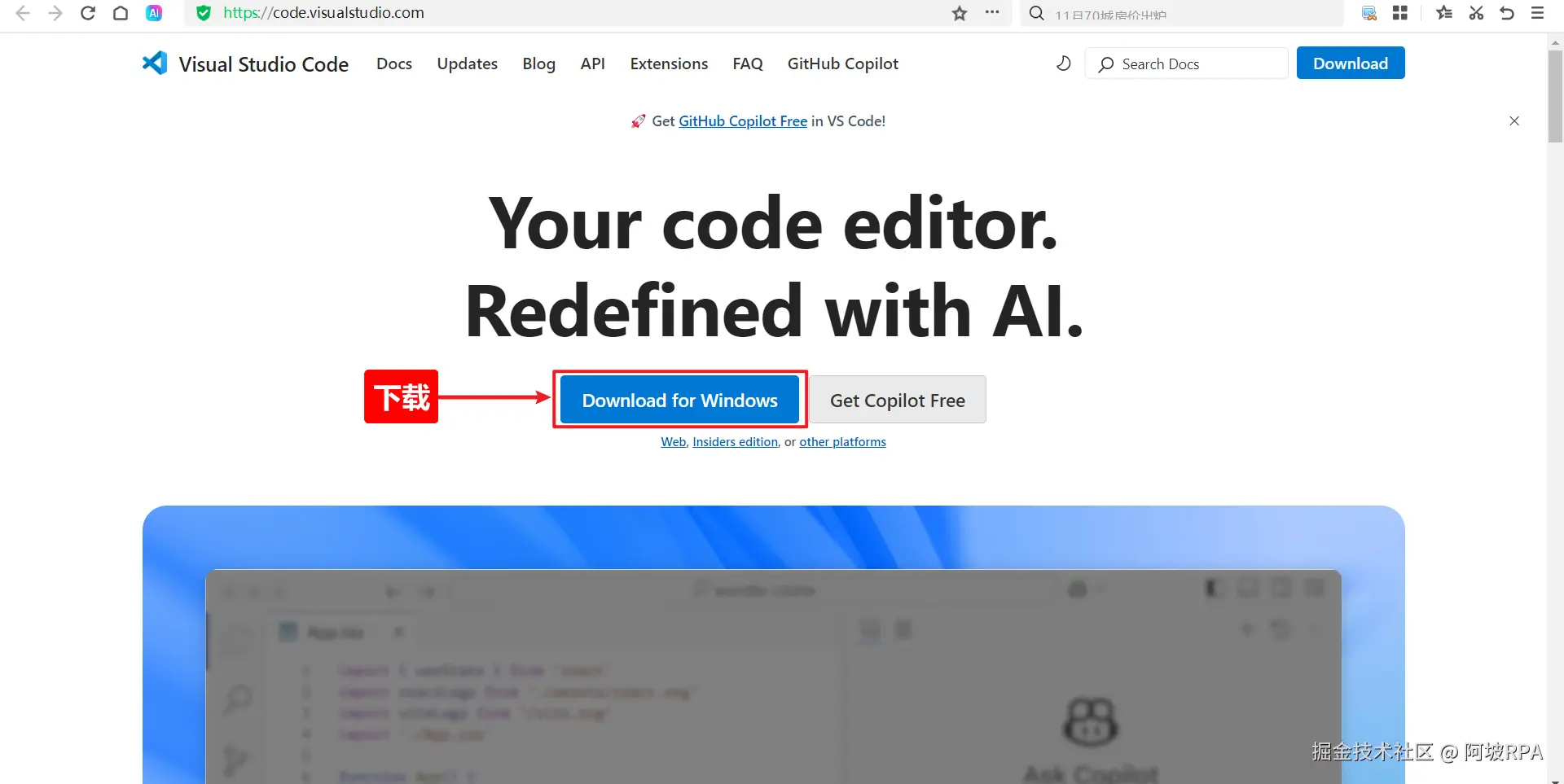The image size is (1564, 784).
Task: Click the browser search magnifier icon
Action: [1036, 13]
